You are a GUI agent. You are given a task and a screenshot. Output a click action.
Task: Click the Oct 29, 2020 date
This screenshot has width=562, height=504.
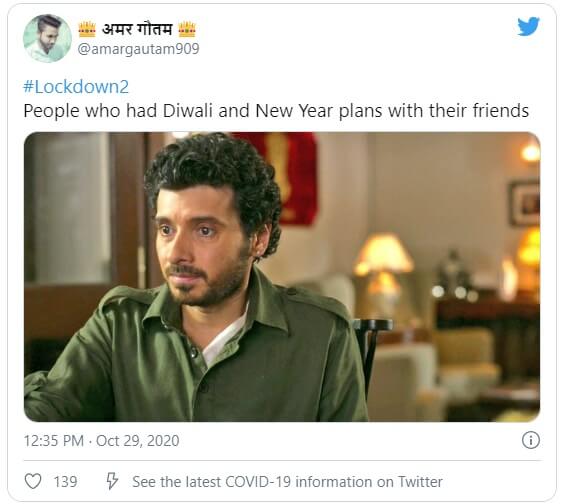click(138, 441)
